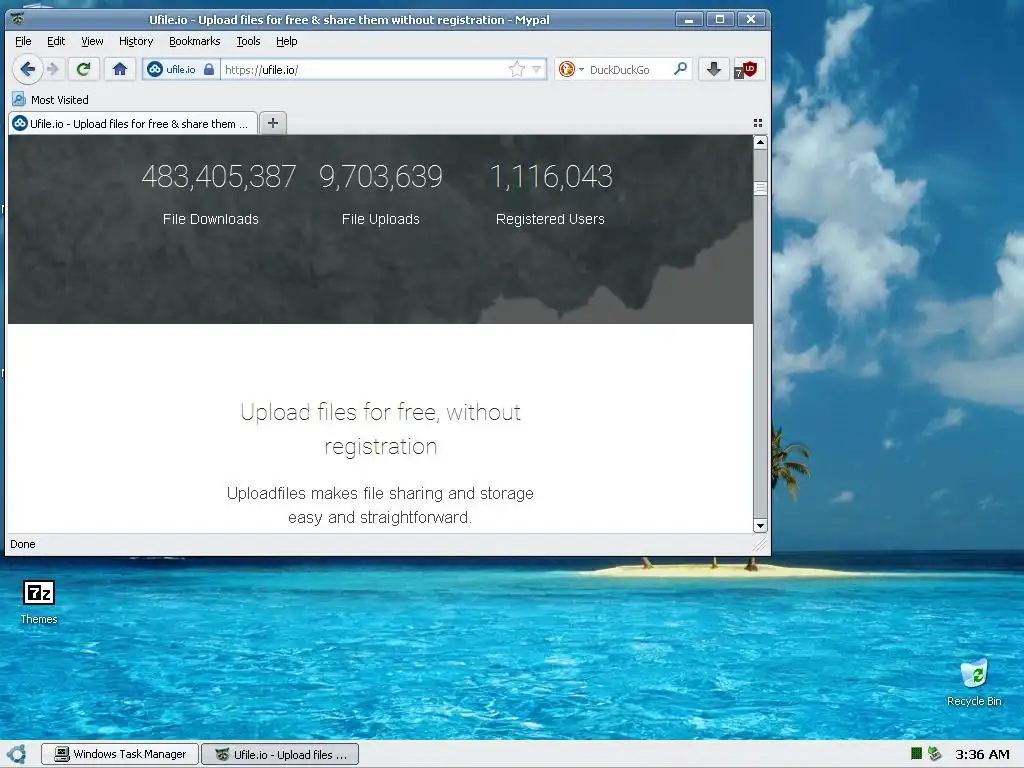This screenshot has width=1024, height=768.
Task: Click the address bar URL field
Action: [362, 69]
